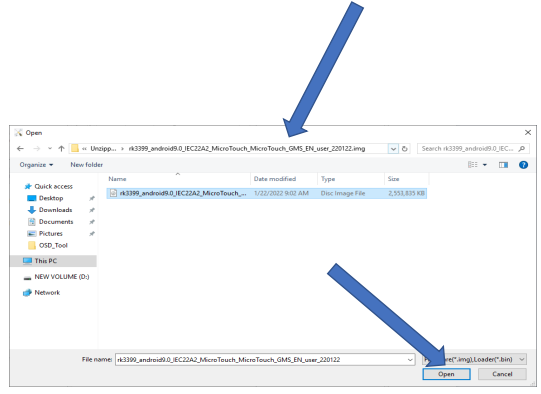Close the Open dialog window
The width and height of the screenshot is (541, 394).
point(528,133)
